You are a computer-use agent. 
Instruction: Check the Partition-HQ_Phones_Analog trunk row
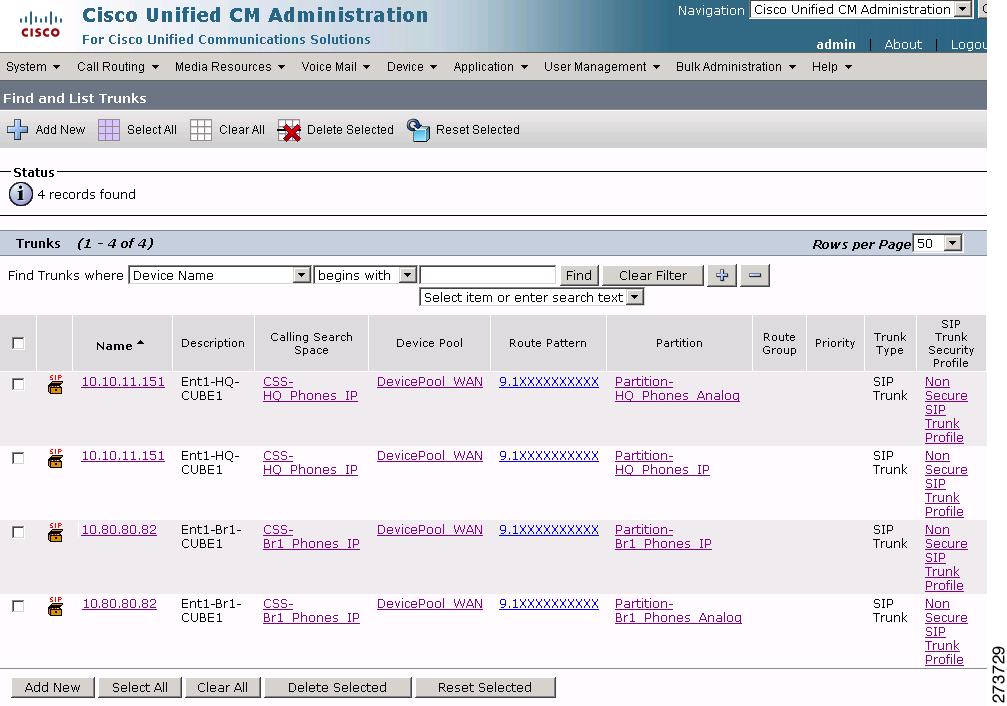18,384
